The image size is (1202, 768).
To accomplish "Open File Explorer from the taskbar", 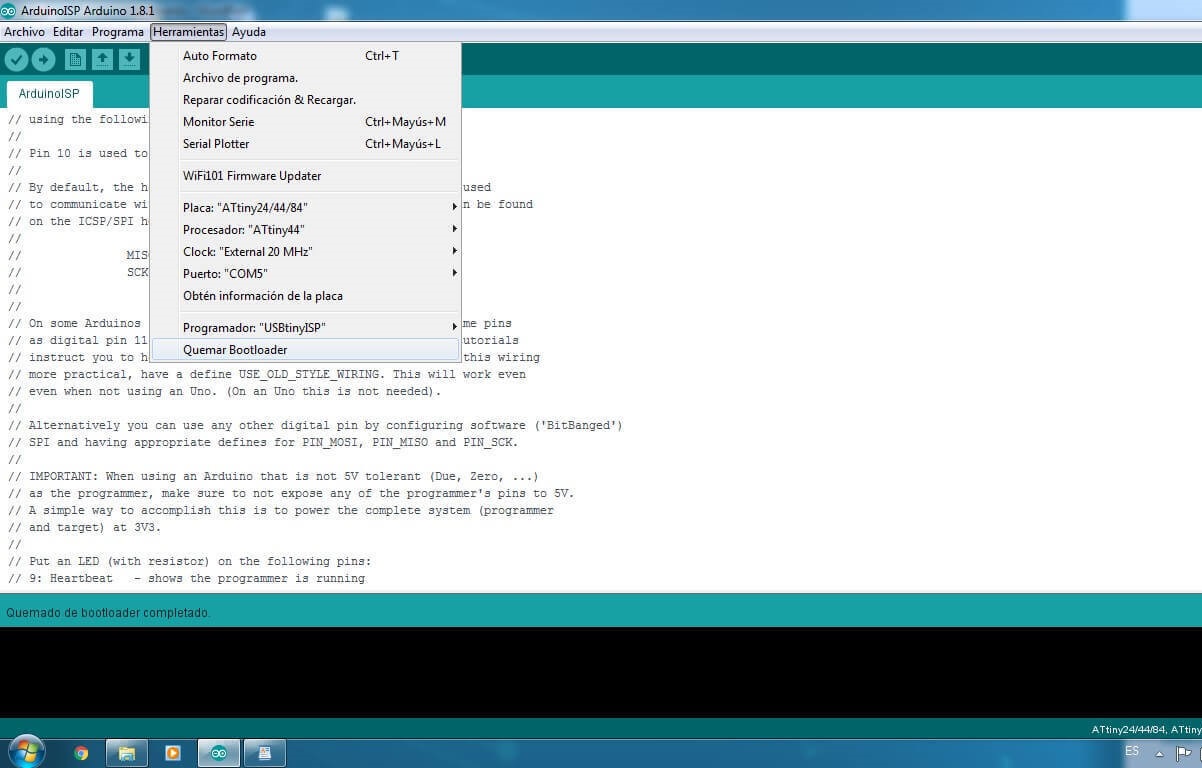I will (x=127, y=753).
